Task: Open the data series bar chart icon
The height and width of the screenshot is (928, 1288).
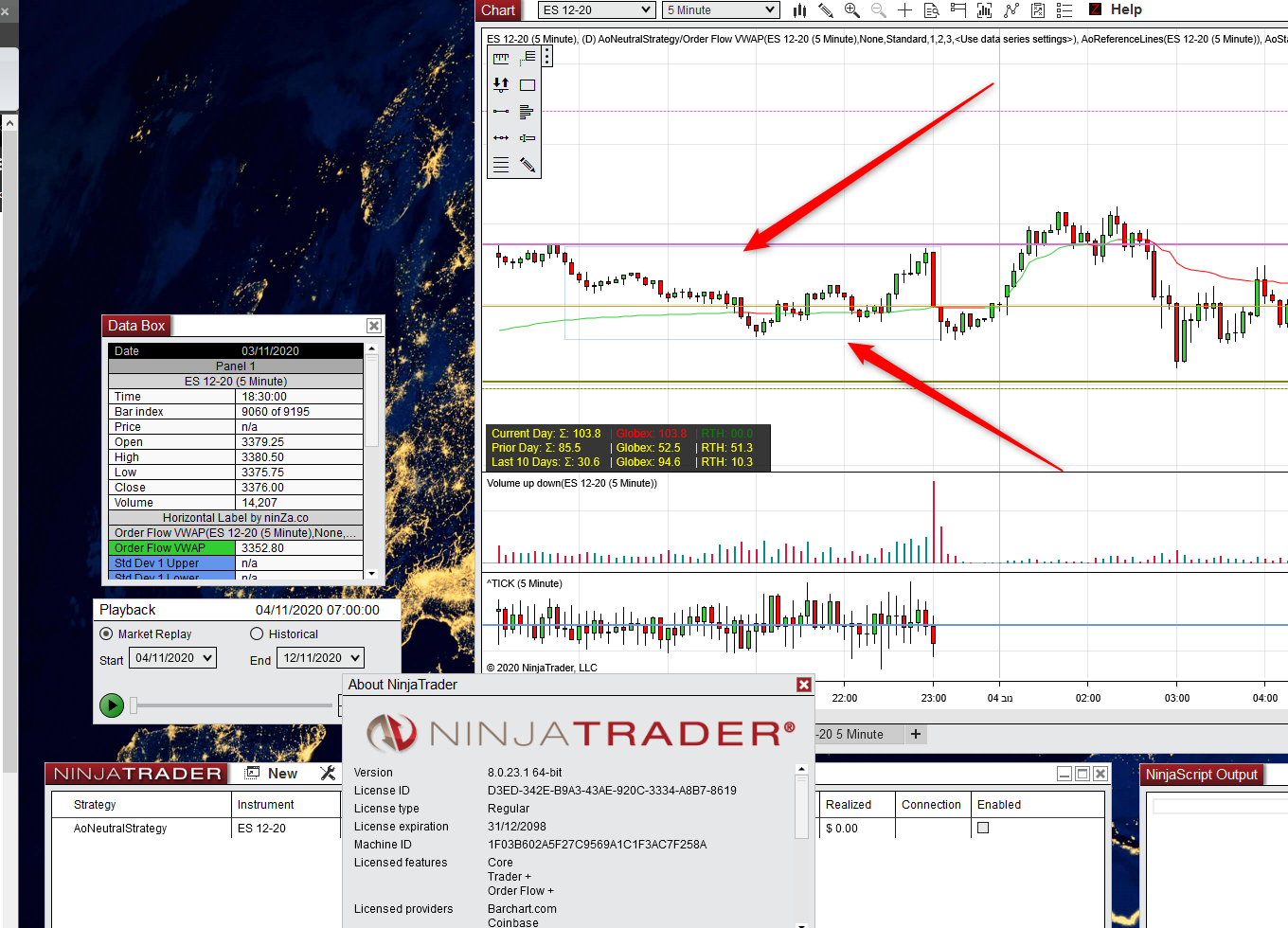Action: coord(985,9)
